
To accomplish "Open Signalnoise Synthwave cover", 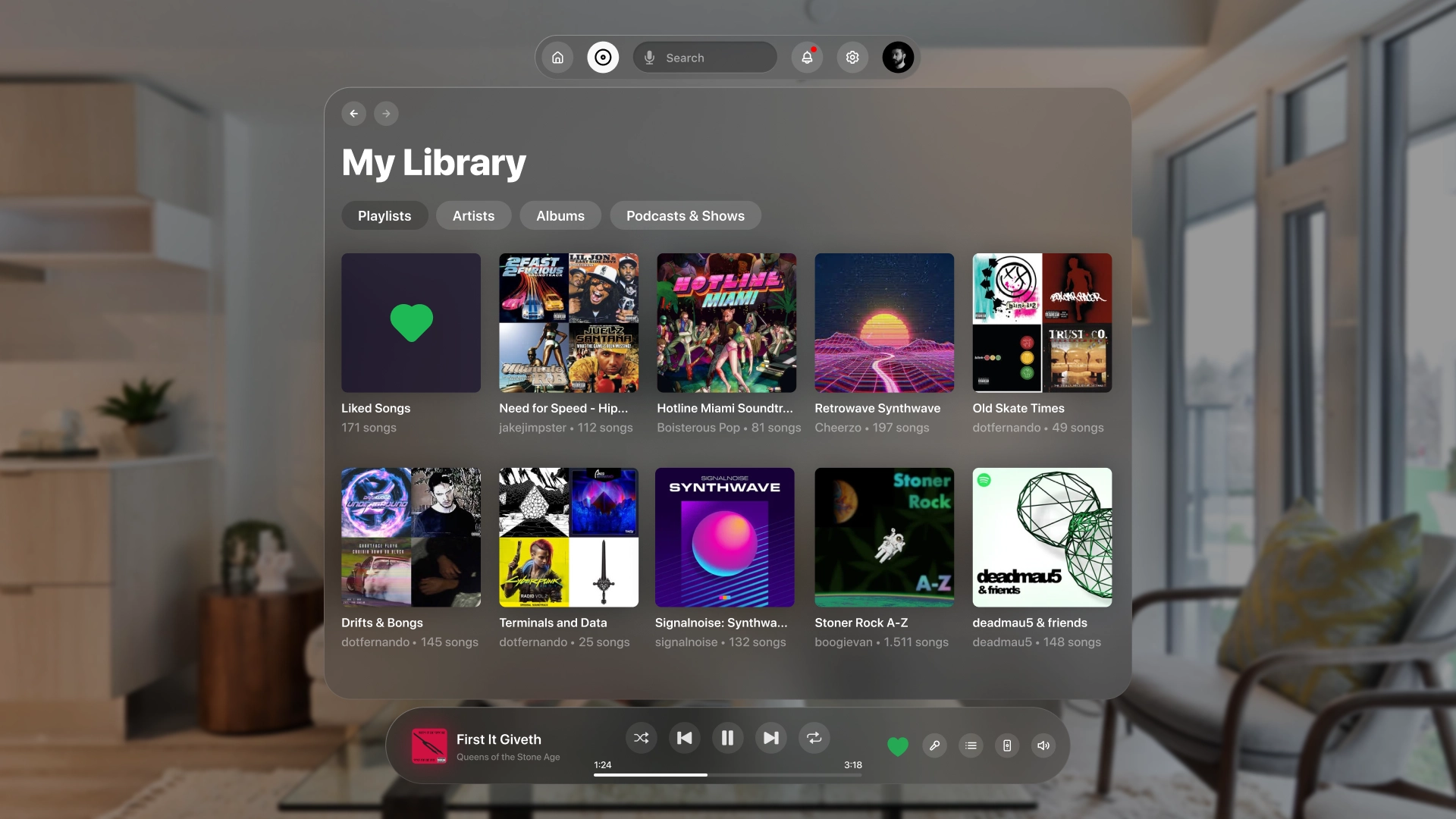I will tap(725, 538).
